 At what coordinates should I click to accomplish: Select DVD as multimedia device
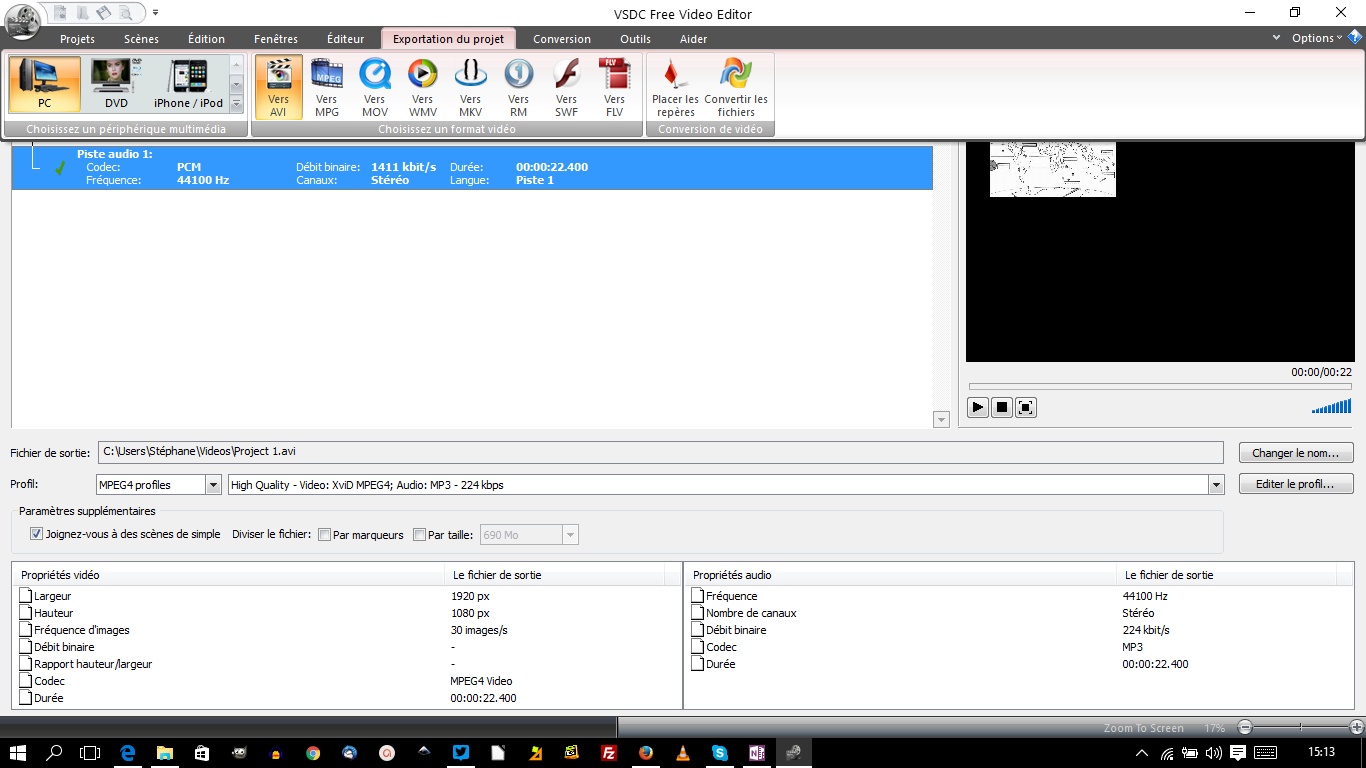pos(117,84)
